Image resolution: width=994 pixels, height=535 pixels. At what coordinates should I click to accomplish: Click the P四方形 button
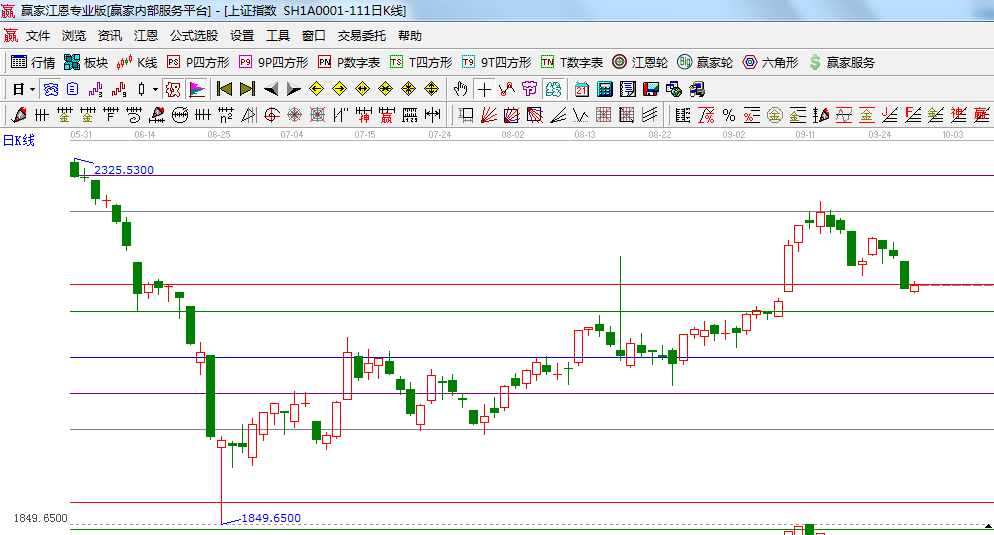(x=198, y=62)
